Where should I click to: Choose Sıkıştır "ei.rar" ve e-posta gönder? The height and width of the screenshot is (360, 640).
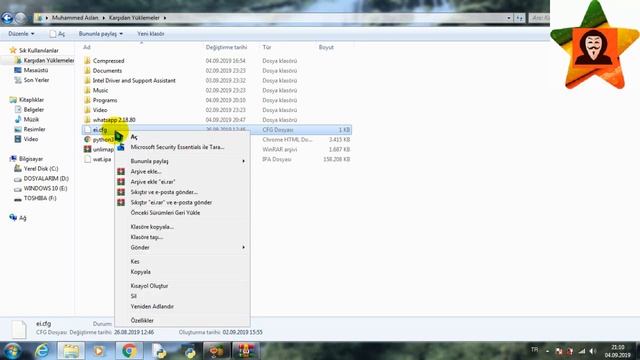pyautogui.click(x=171, y=202)
